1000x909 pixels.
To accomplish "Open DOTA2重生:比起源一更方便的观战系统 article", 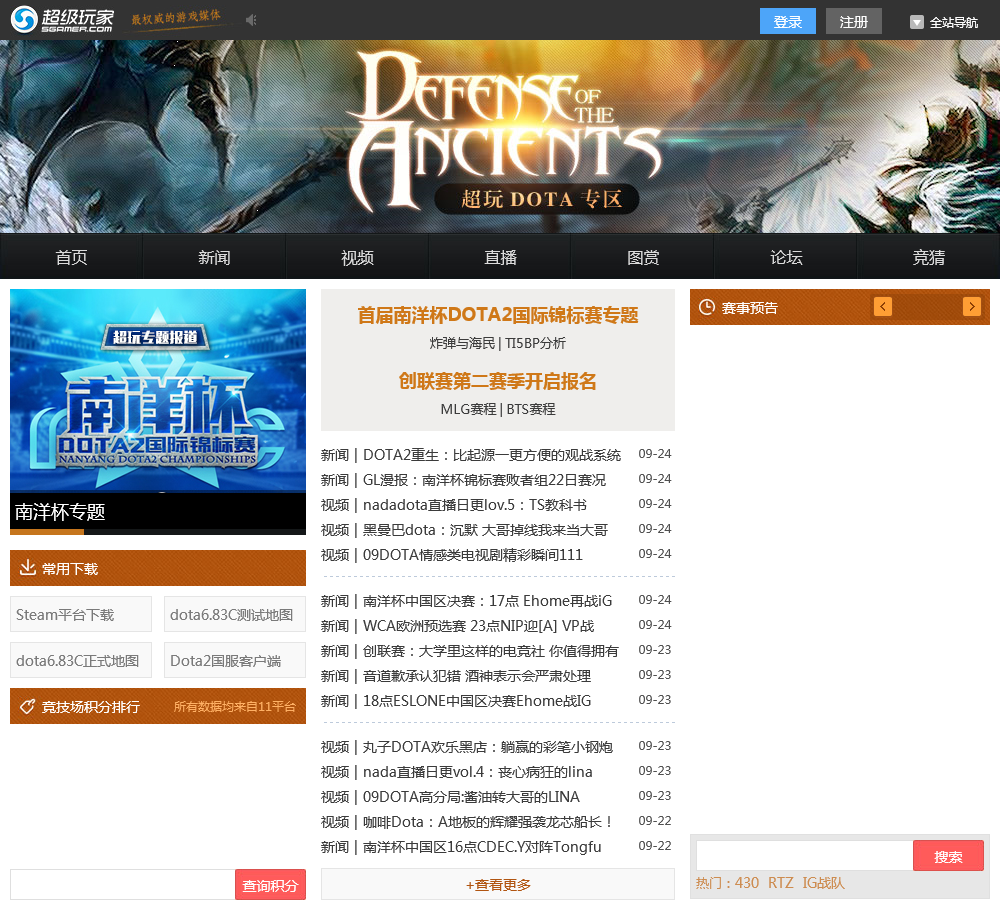I will pyautogui.click(x=492, y=455).
